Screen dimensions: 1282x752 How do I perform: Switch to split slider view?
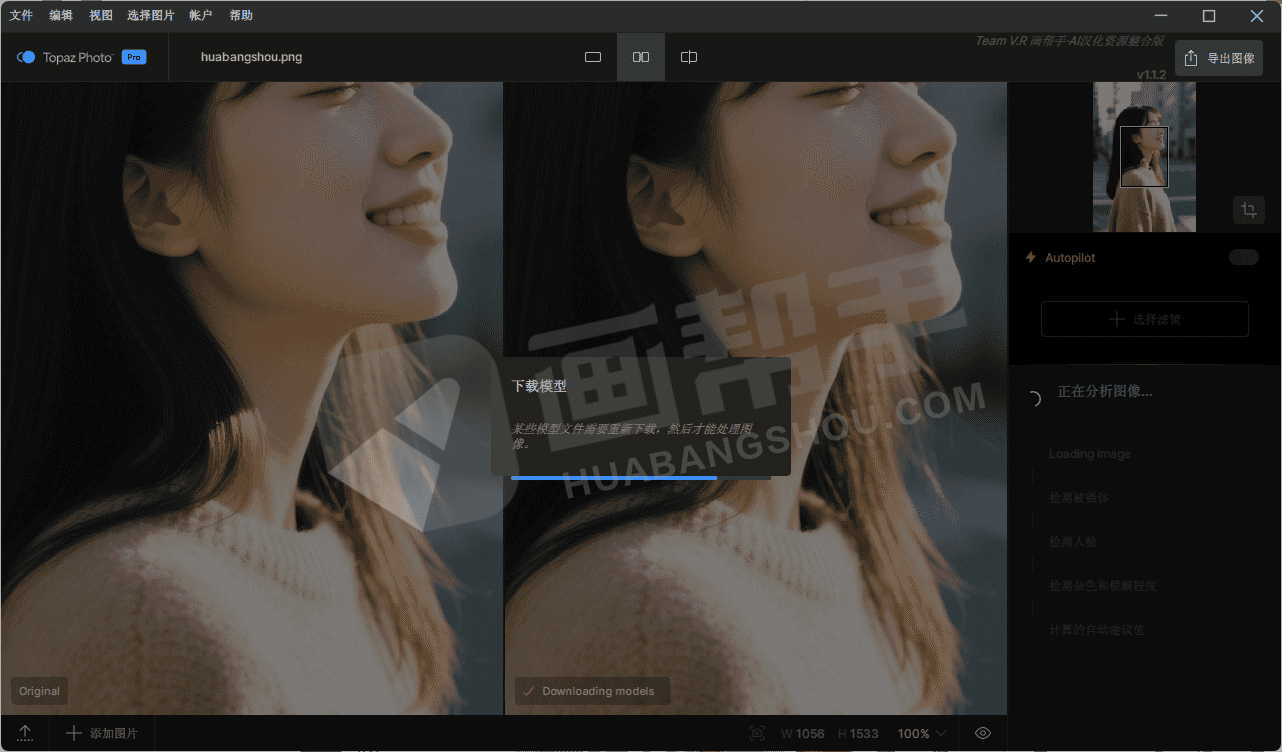pyautogui.click(x=689, y=57)
